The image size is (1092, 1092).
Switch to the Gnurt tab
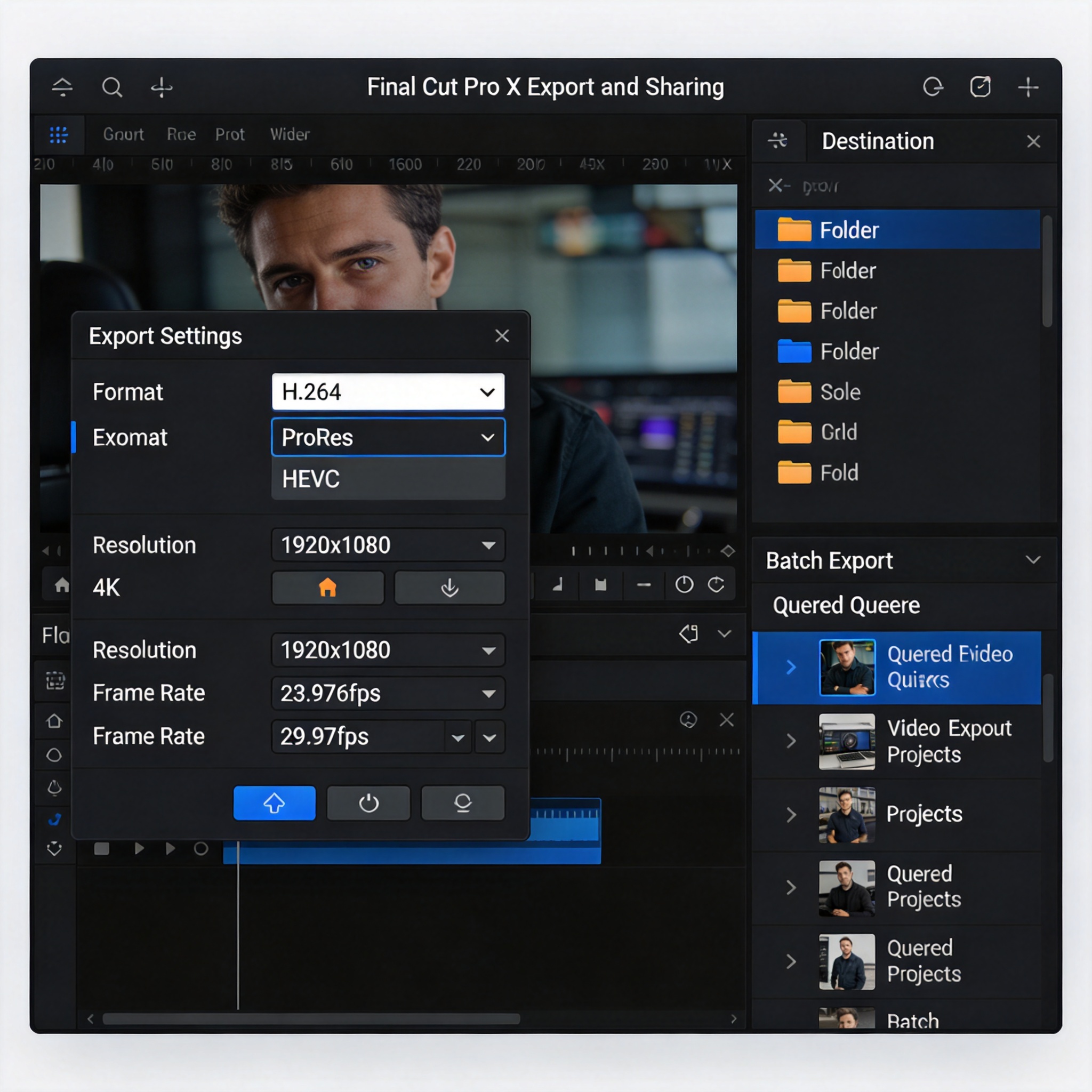click(x=123, y=134)
